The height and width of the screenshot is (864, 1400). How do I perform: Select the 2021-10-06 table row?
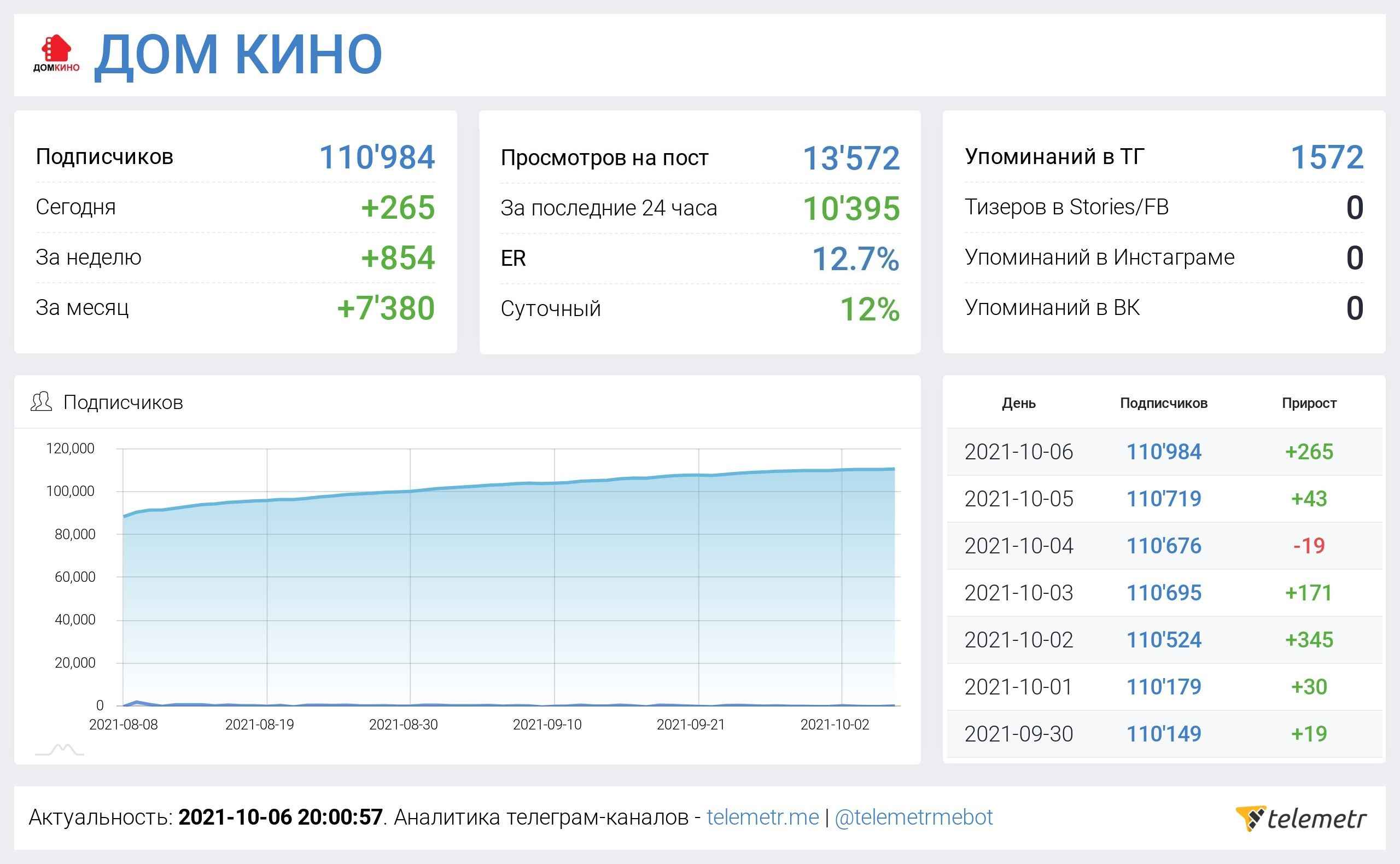pos(1018,452)
